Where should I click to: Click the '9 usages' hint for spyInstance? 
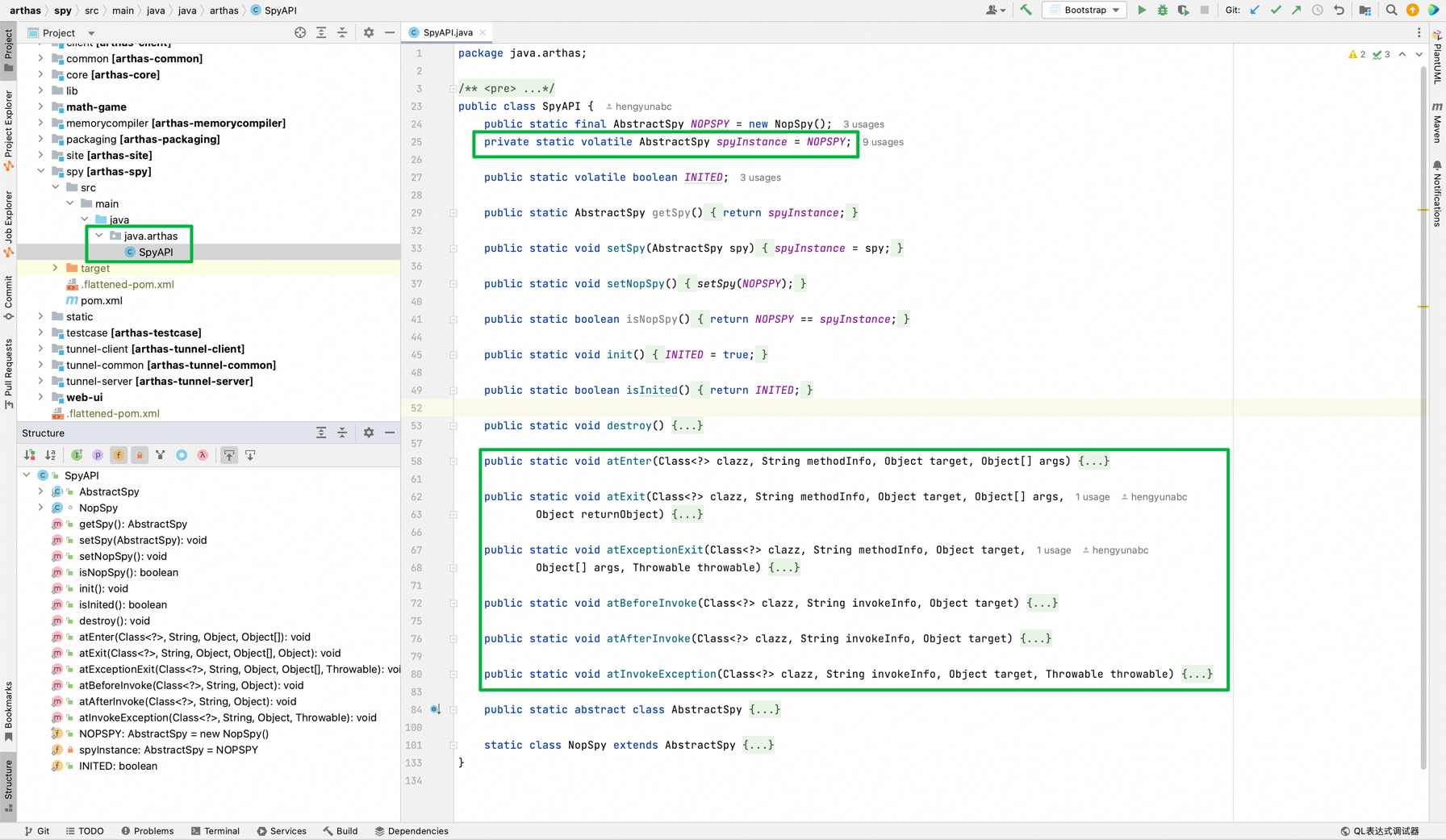coord(883,142)
